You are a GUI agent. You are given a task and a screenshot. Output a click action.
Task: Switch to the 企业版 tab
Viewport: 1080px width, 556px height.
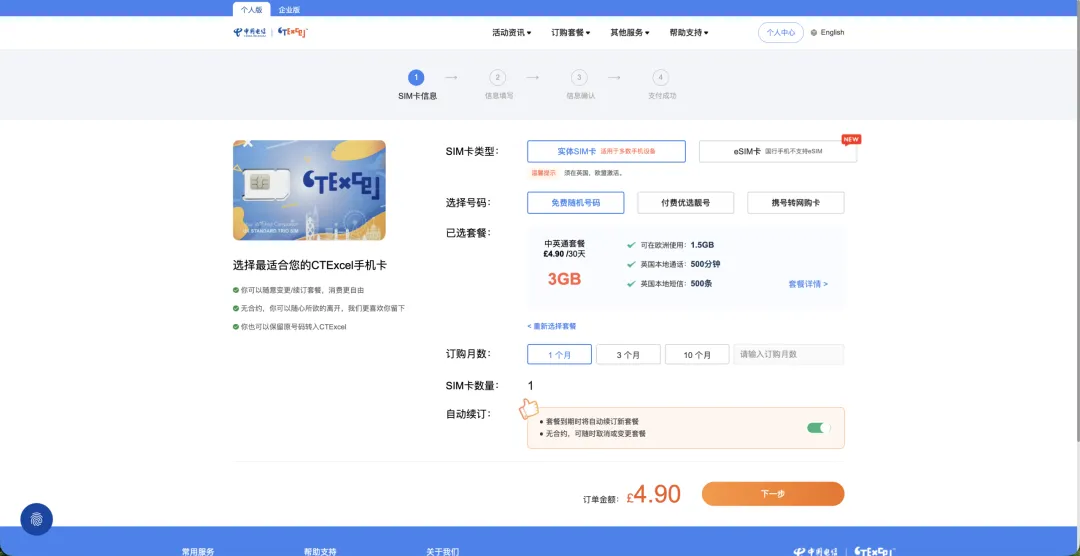click(289, 10)
